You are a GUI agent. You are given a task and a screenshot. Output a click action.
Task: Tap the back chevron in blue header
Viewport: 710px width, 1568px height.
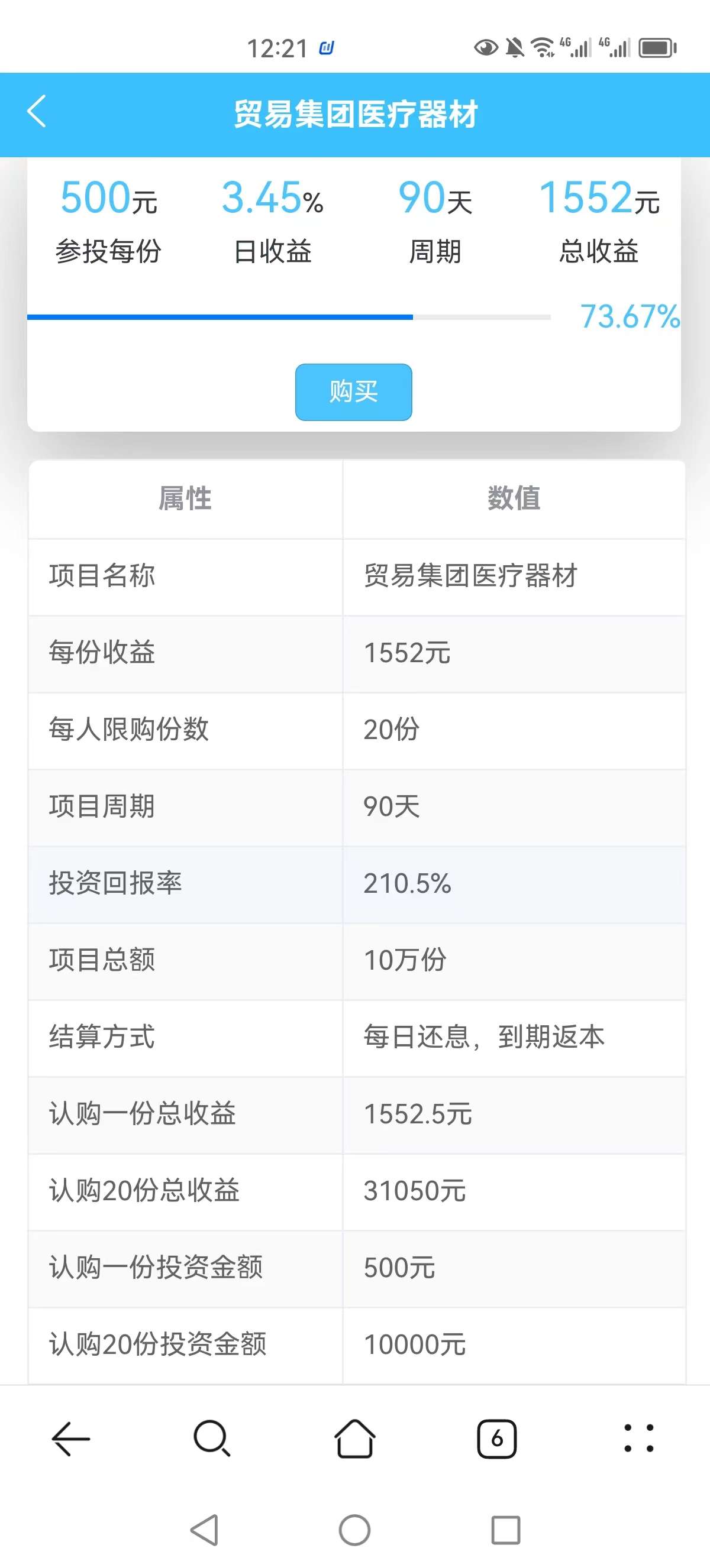(x=37, y=112)
